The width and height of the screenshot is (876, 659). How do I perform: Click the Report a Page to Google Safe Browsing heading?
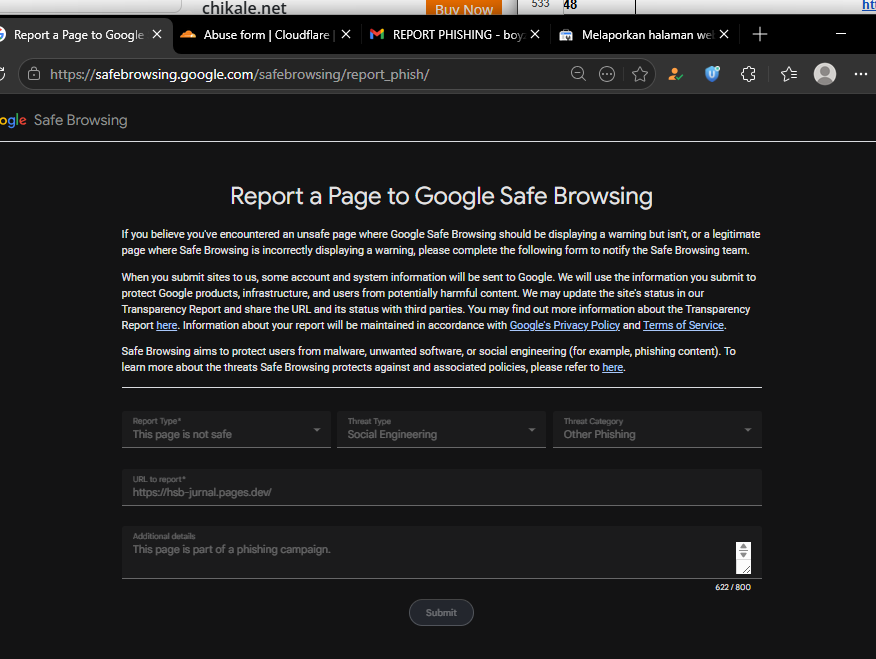441,197
